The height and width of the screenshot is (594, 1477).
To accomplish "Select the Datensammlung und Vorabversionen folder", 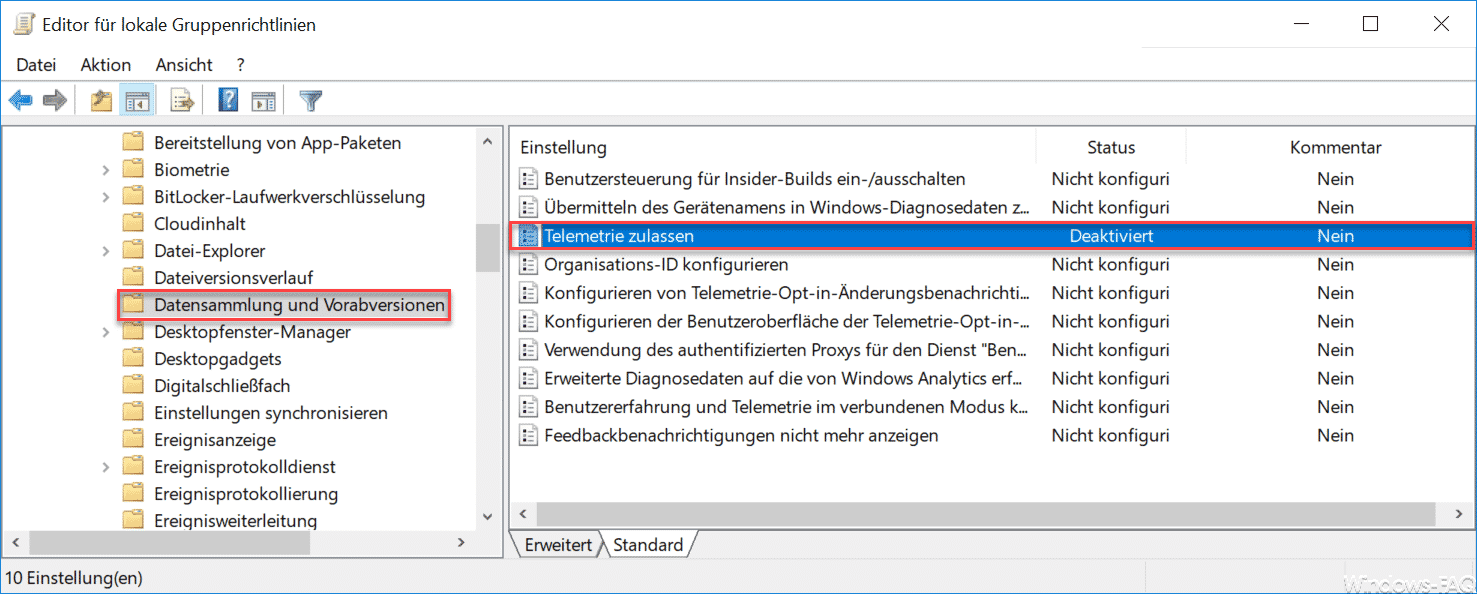I will (x=298, y=305).
